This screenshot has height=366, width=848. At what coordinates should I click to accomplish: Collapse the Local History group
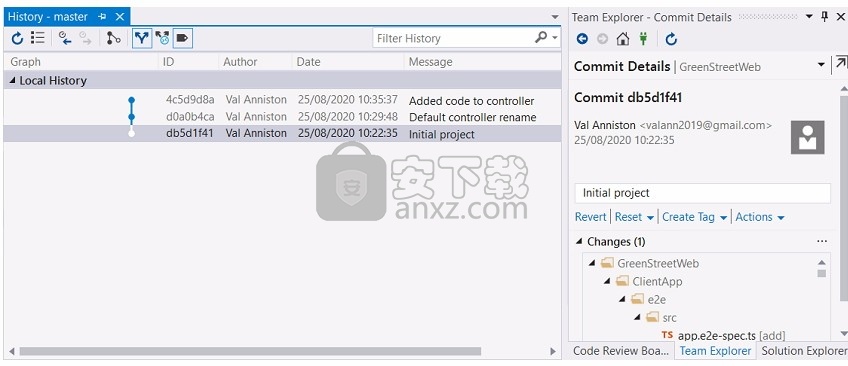(x=12, y=81)
